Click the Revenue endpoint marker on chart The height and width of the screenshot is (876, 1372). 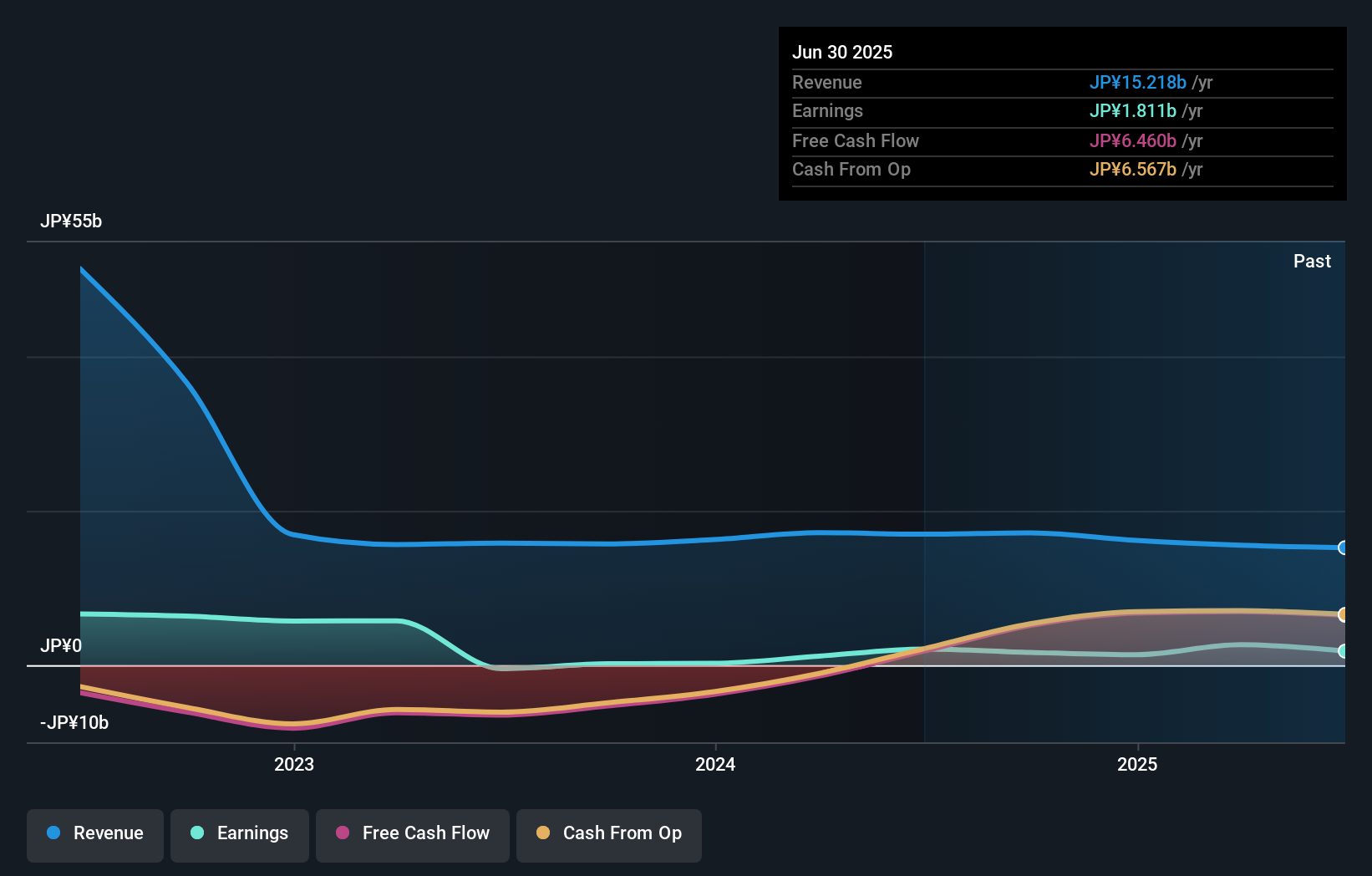1343,547
